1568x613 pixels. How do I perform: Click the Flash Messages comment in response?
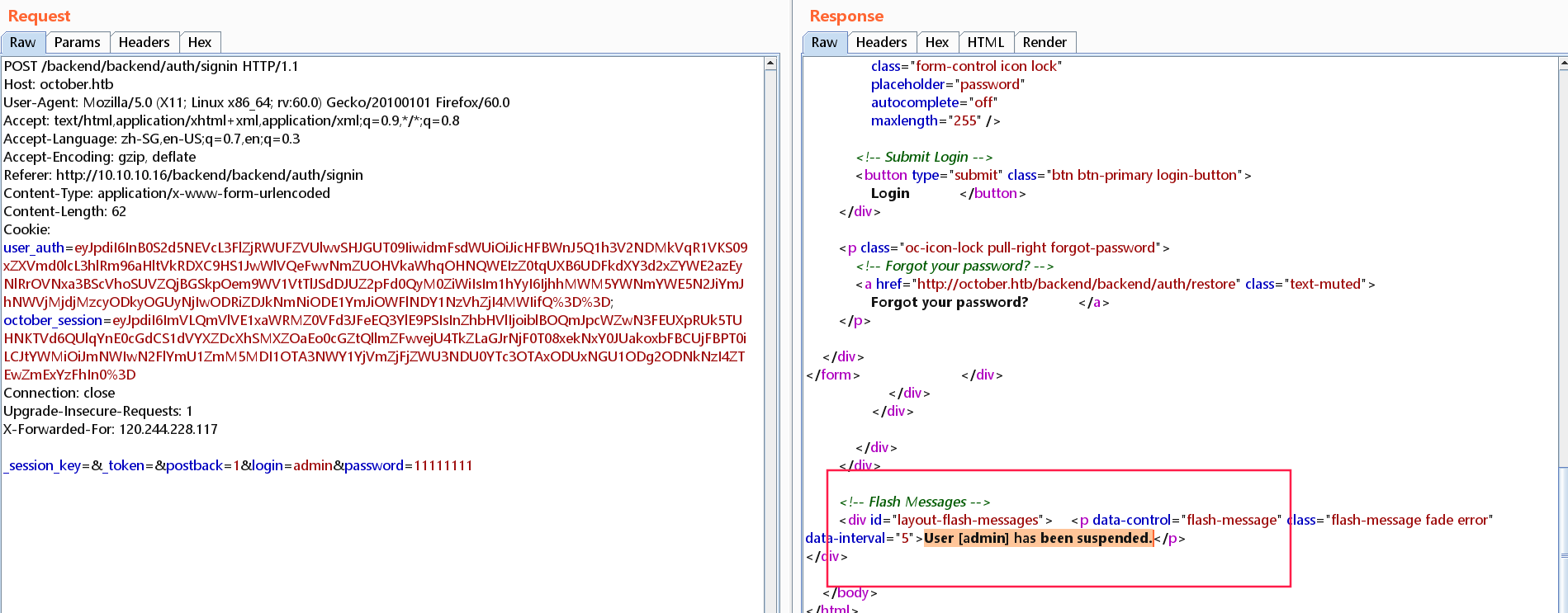(x=915, y=502)
